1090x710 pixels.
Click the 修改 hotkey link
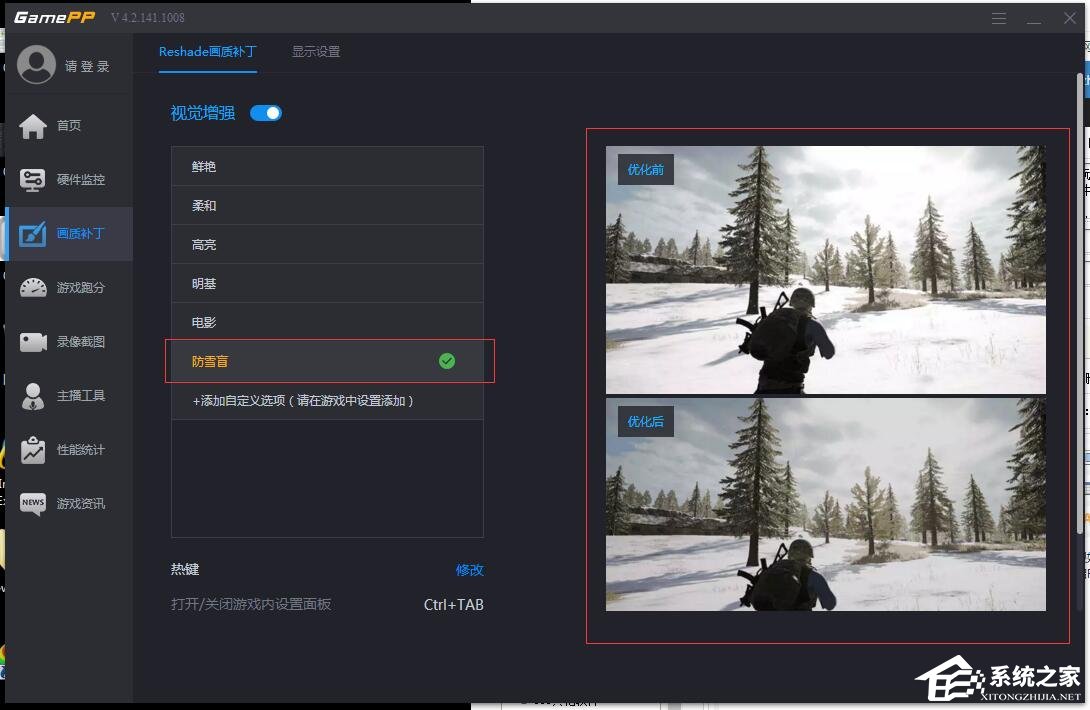pos(469,570)
